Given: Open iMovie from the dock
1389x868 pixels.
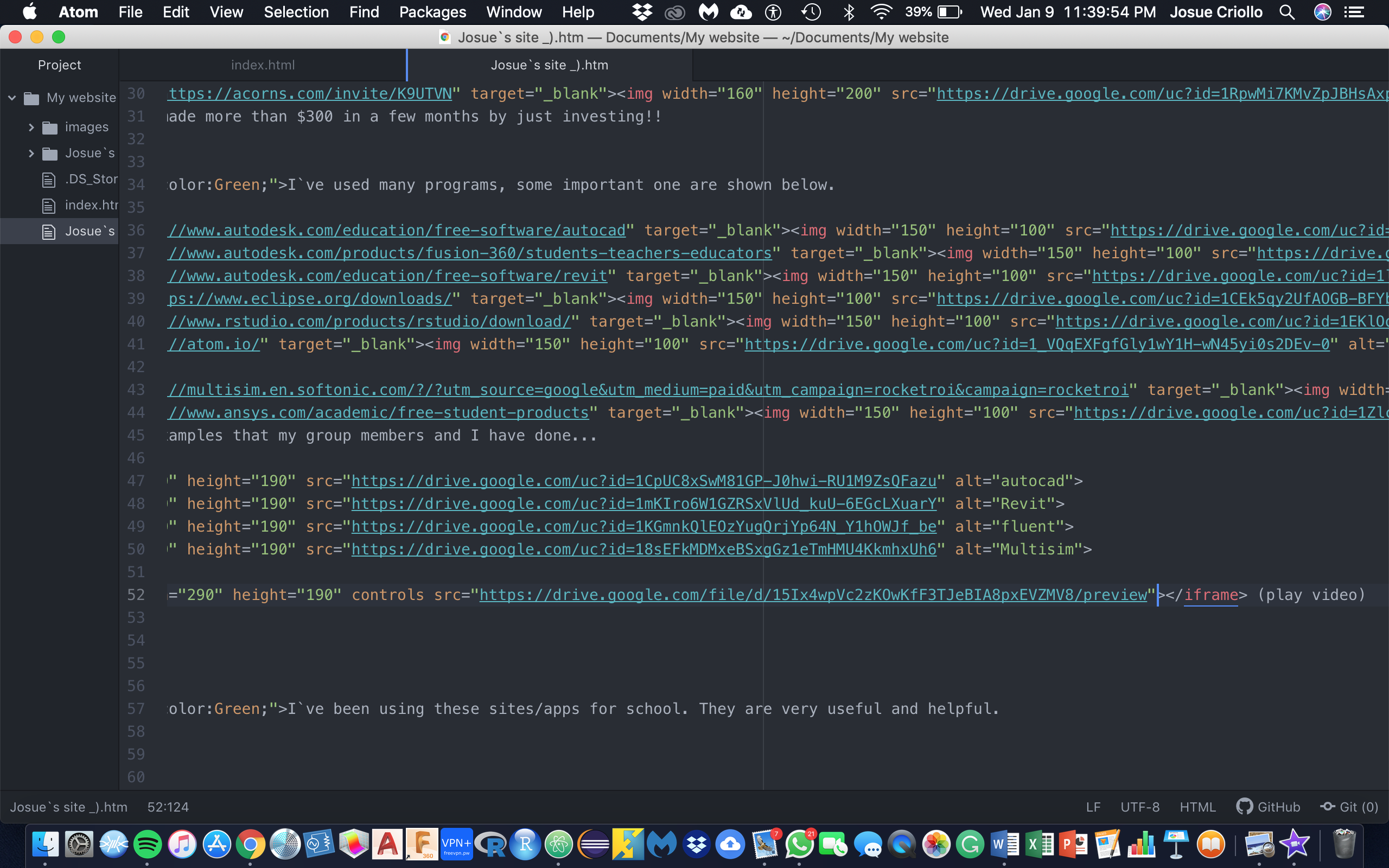Looking at the screenshot, I should [1294, 844].
